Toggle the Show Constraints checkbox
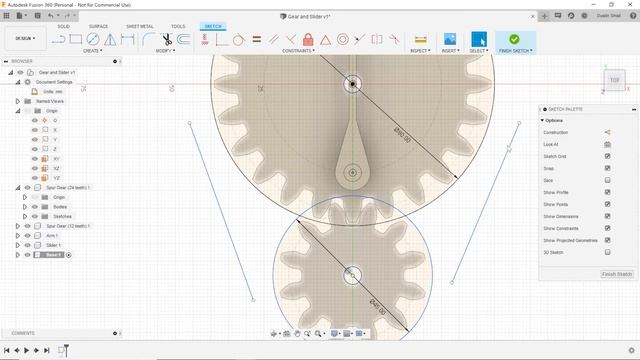Image resolution: width=640 pixels, height=360 pixels. (607, 228)
